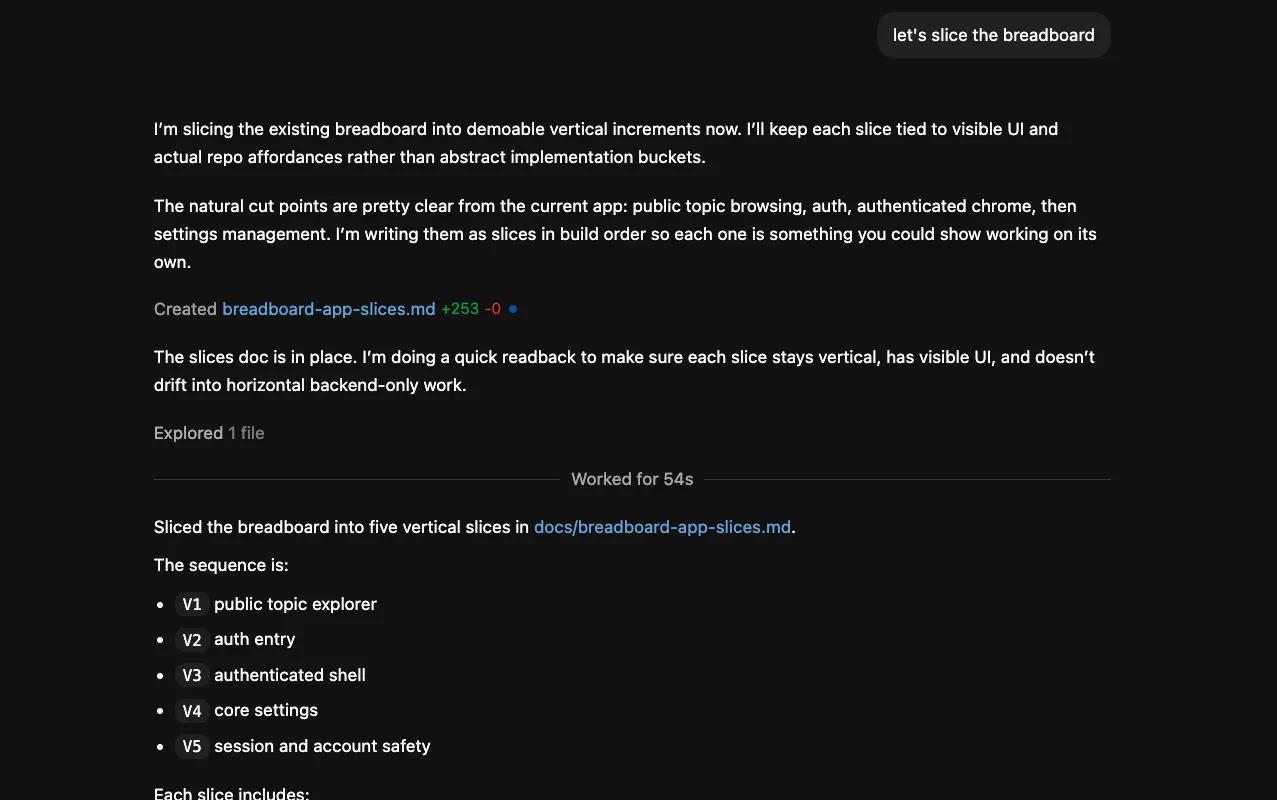
Task: Open the created breadboard-app-slices.md file link
Action: [328, 309]
